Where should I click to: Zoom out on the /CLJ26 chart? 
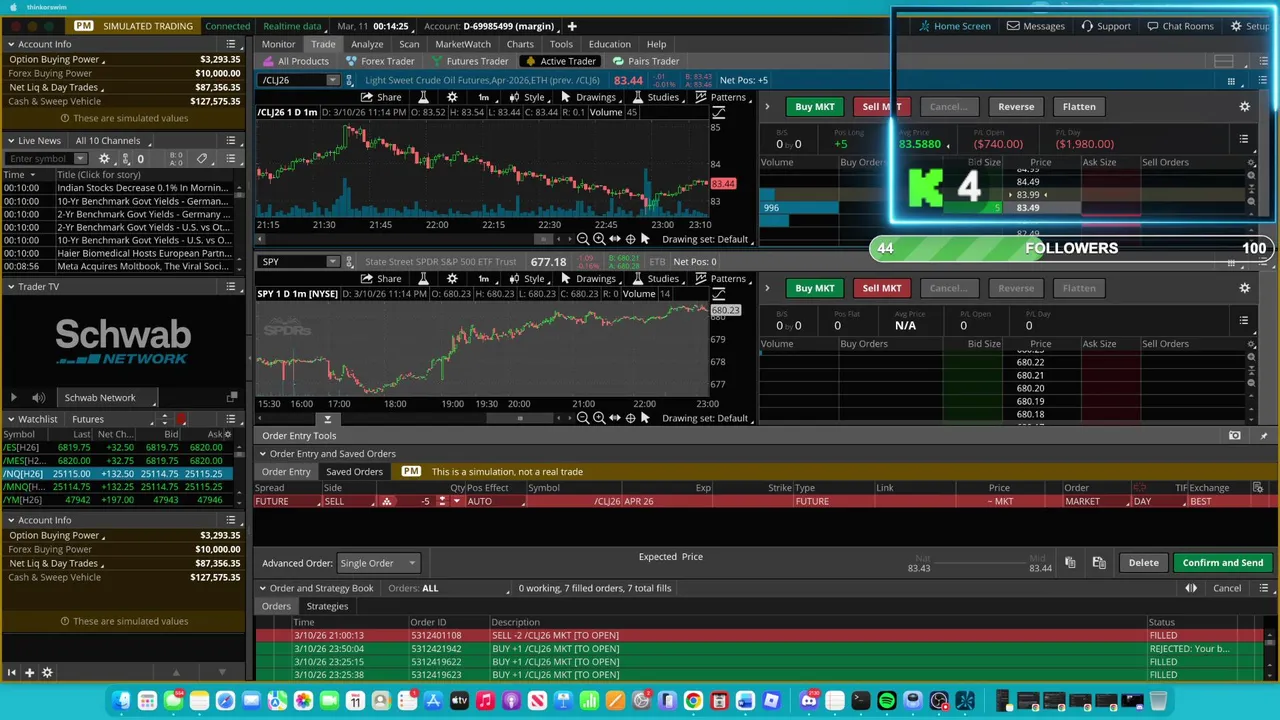pos(583,239)
